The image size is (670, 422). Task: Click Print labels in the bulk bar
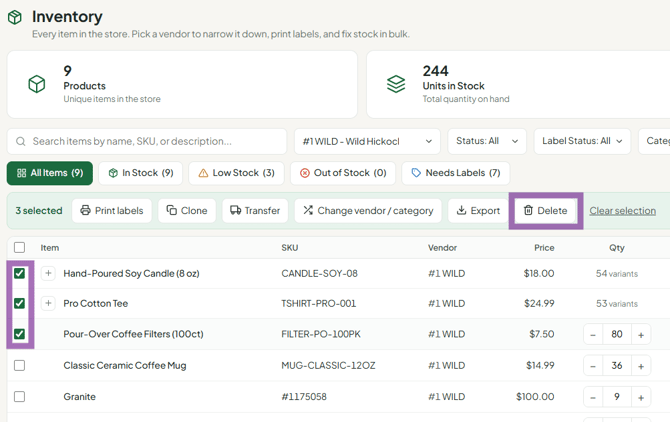point(112,211)
